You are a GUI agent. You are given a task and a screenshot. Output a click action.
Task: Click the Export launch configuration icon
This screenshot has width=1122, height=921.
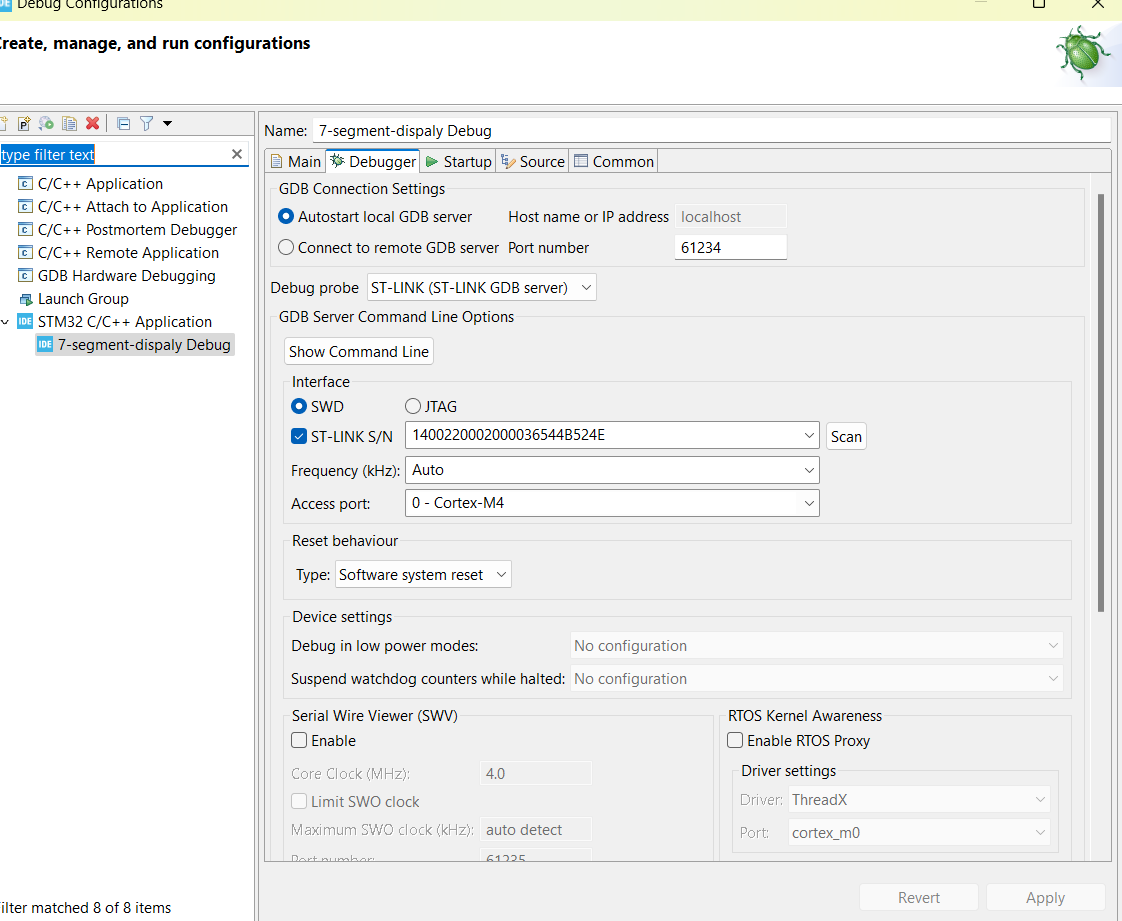[x=46, y=123]
